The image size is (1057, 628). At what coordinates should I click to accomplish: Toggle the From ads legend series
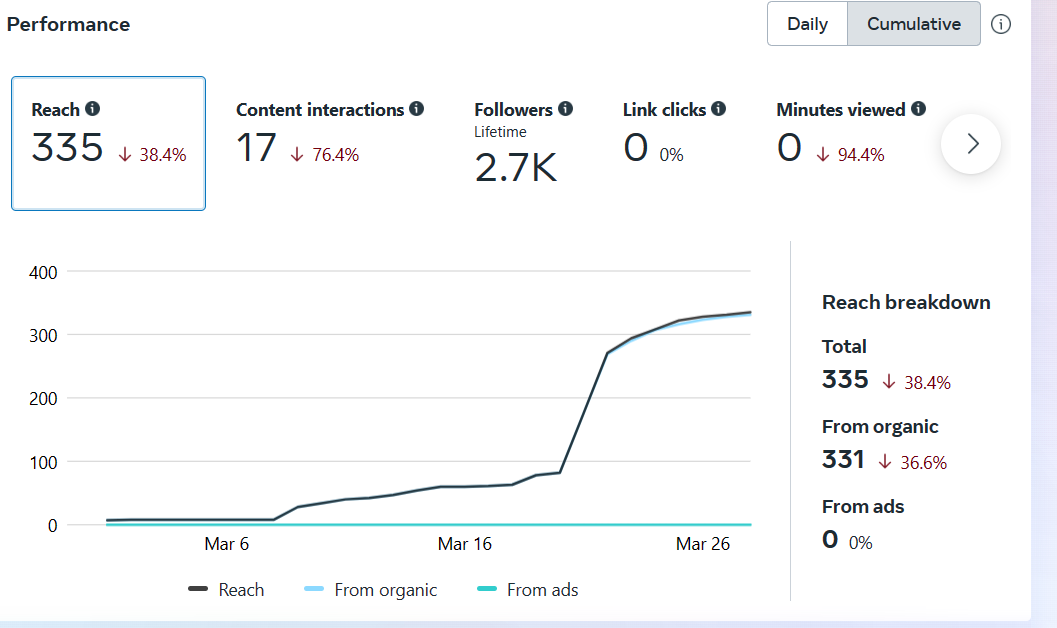pyautogui.click(x=528, y=590)
